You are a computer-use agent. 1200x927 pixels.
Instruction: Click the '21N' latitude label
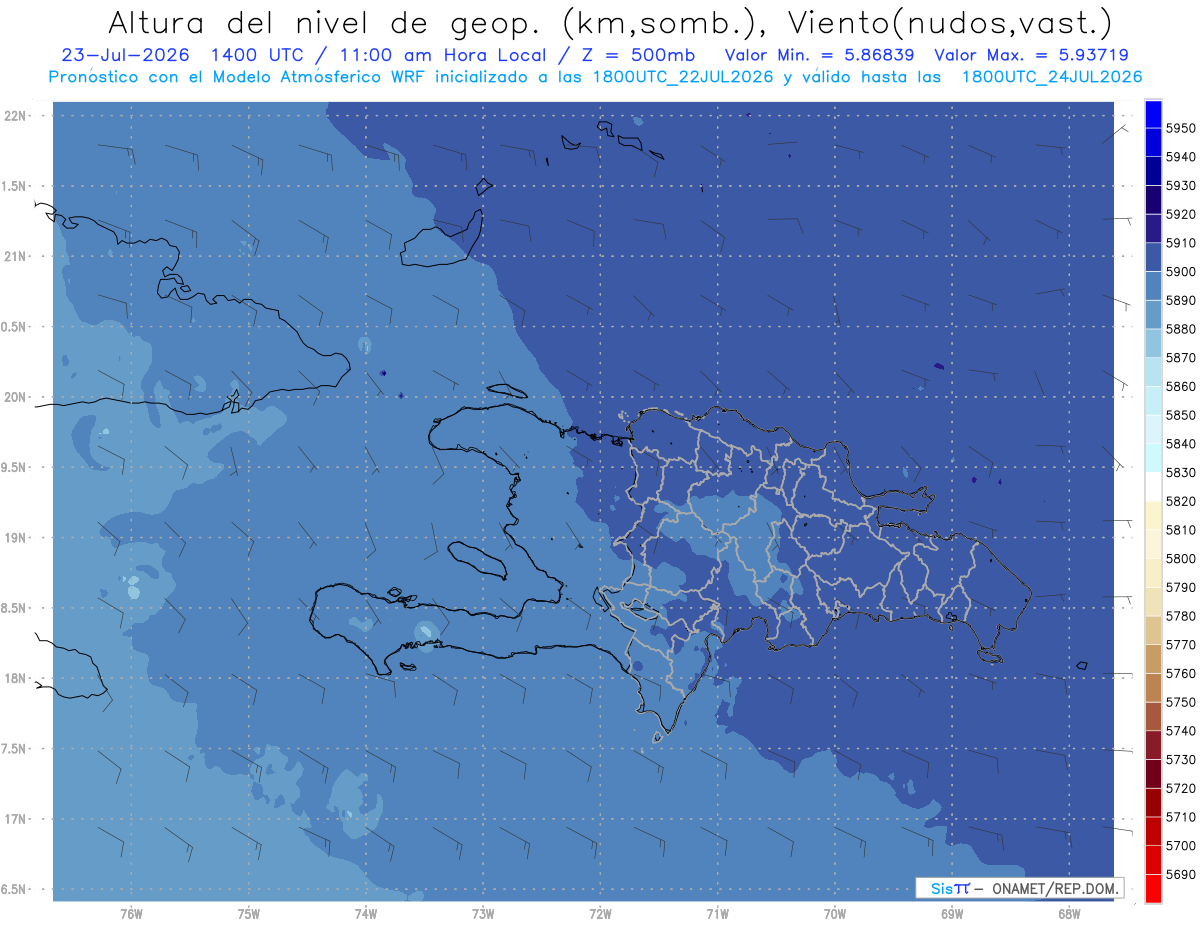pyautogui.click(x=16, y=257)
